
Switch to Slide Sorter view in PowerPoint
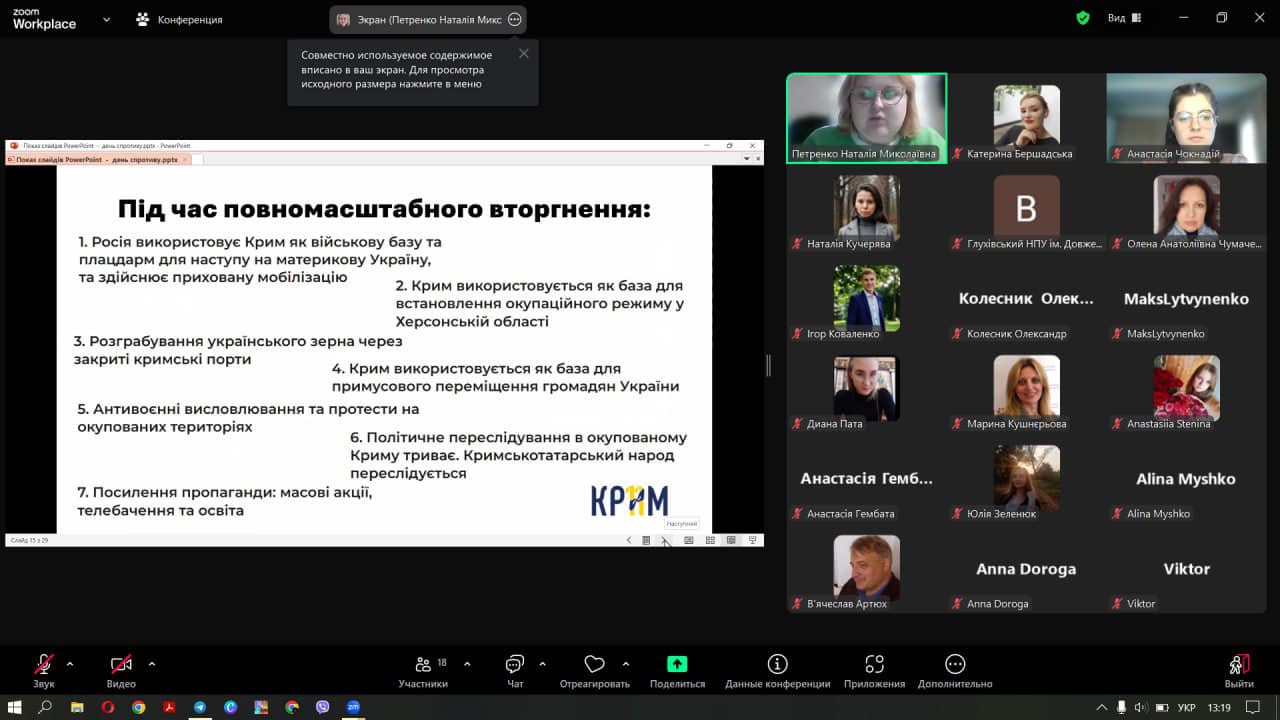(x=710, y=540)
